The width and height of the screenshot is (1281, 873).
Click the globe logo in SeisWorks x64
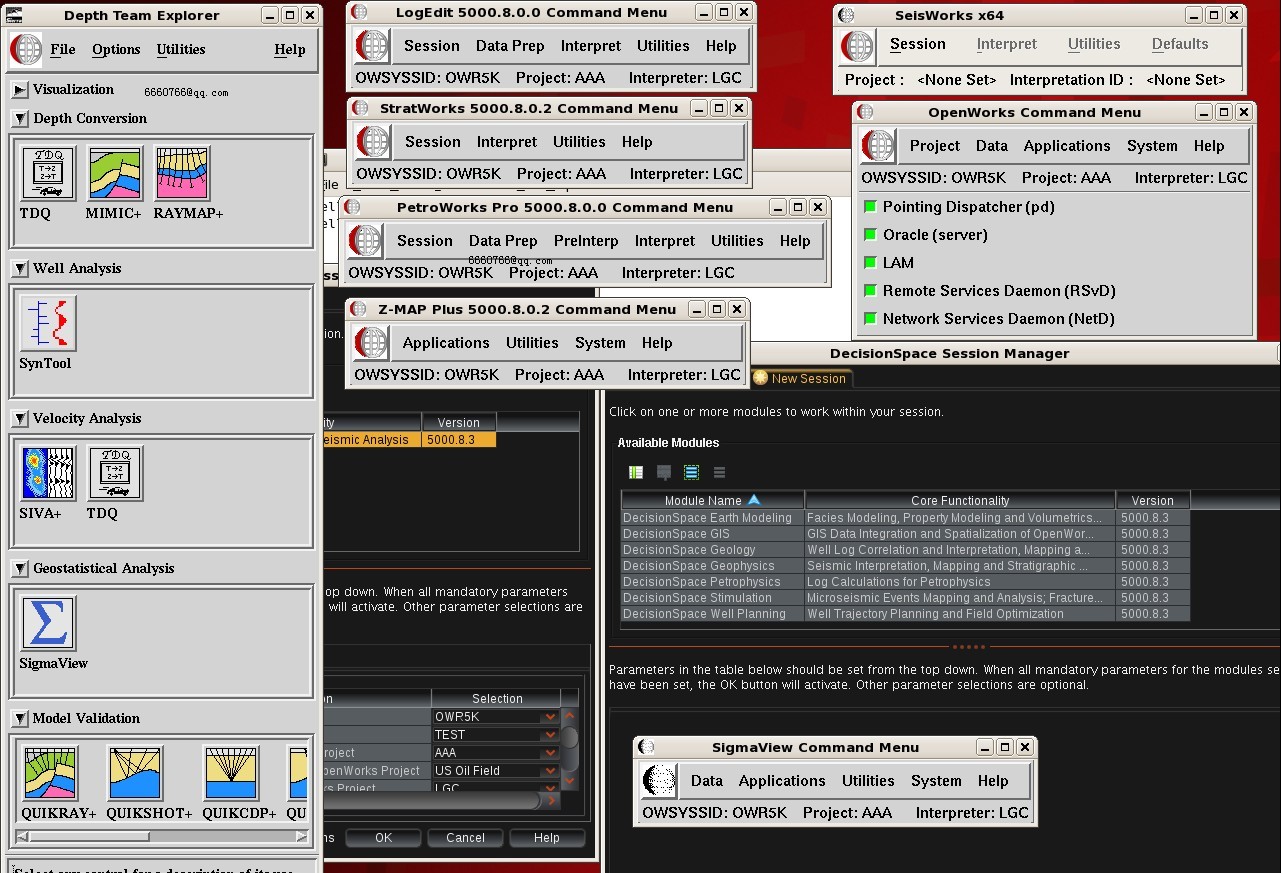858,46
